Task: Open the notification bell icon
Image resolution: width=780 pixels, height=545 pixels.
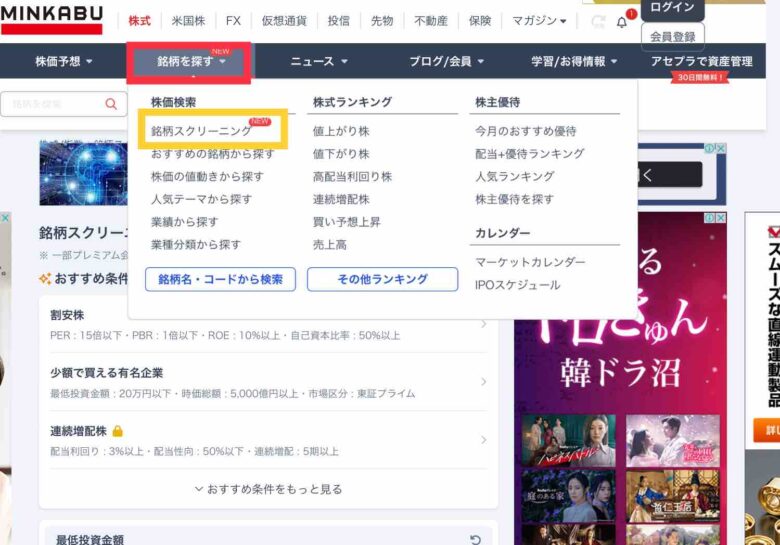Action: [x=622, y=22]
